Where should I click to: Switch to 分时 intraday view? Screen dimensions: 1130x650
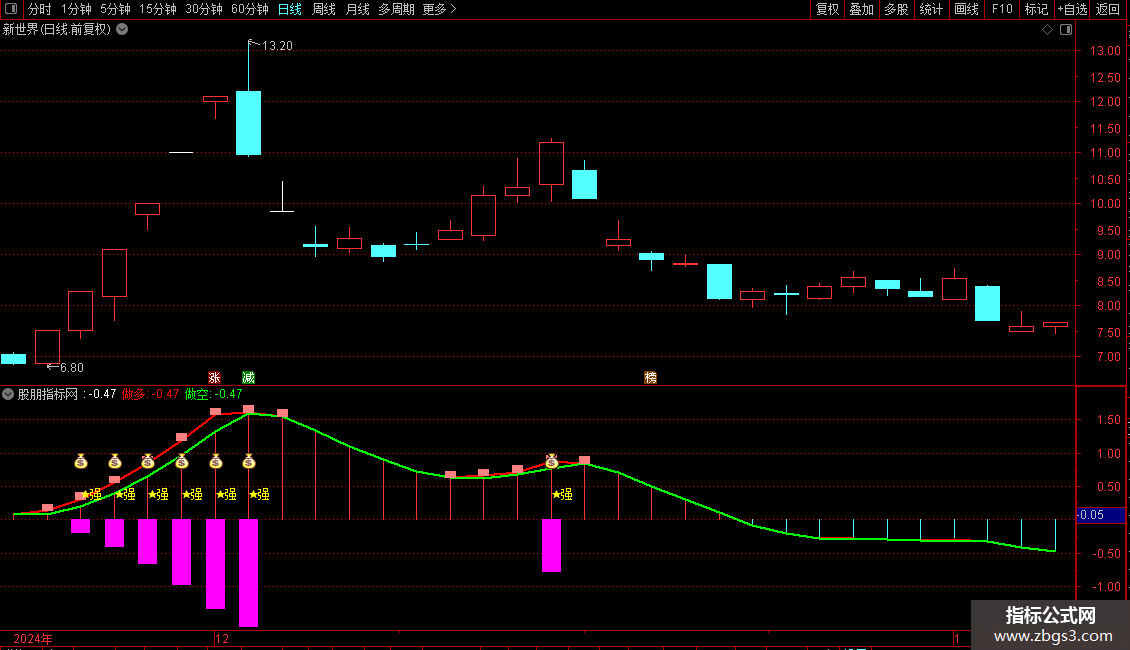tap(40, 9)
